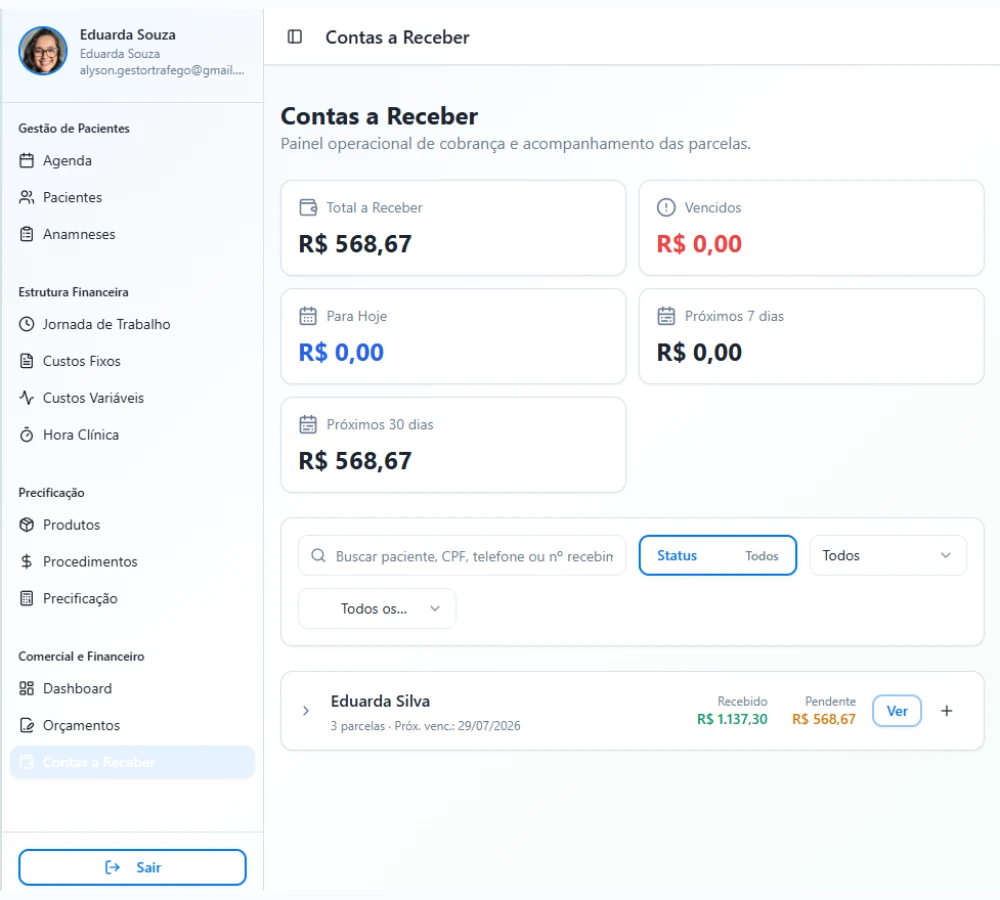1000x900 pixels.
Task: Click the Dashboard grid icon
Action: click(26, 688)
